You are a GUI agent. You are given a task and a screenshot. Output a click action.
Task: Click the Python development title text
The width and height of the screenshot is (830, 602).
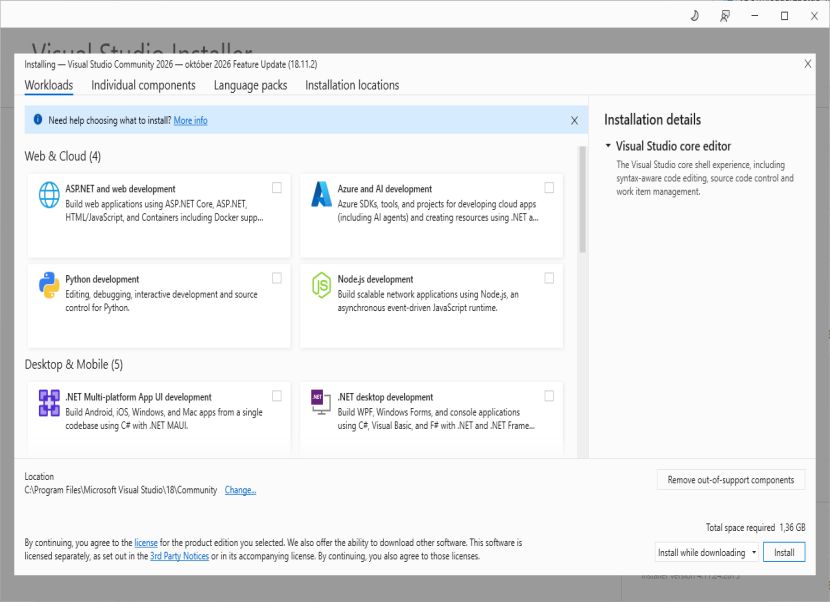pyautogui.click(x=102, y=279)
